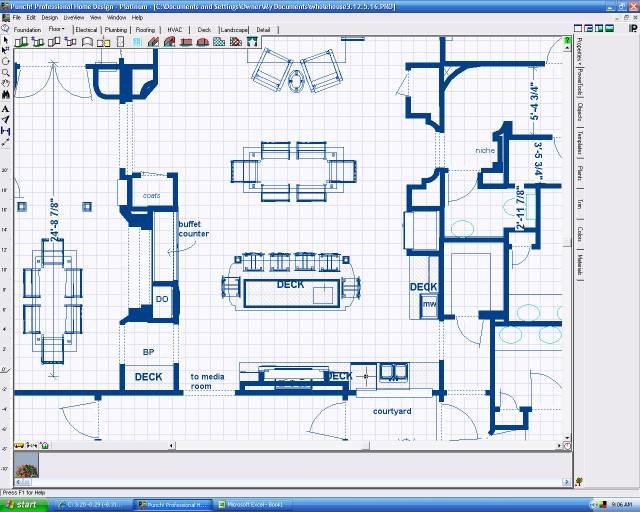640x512 pixels.
Task: Select the door tool icon
Action: (120, 42)
